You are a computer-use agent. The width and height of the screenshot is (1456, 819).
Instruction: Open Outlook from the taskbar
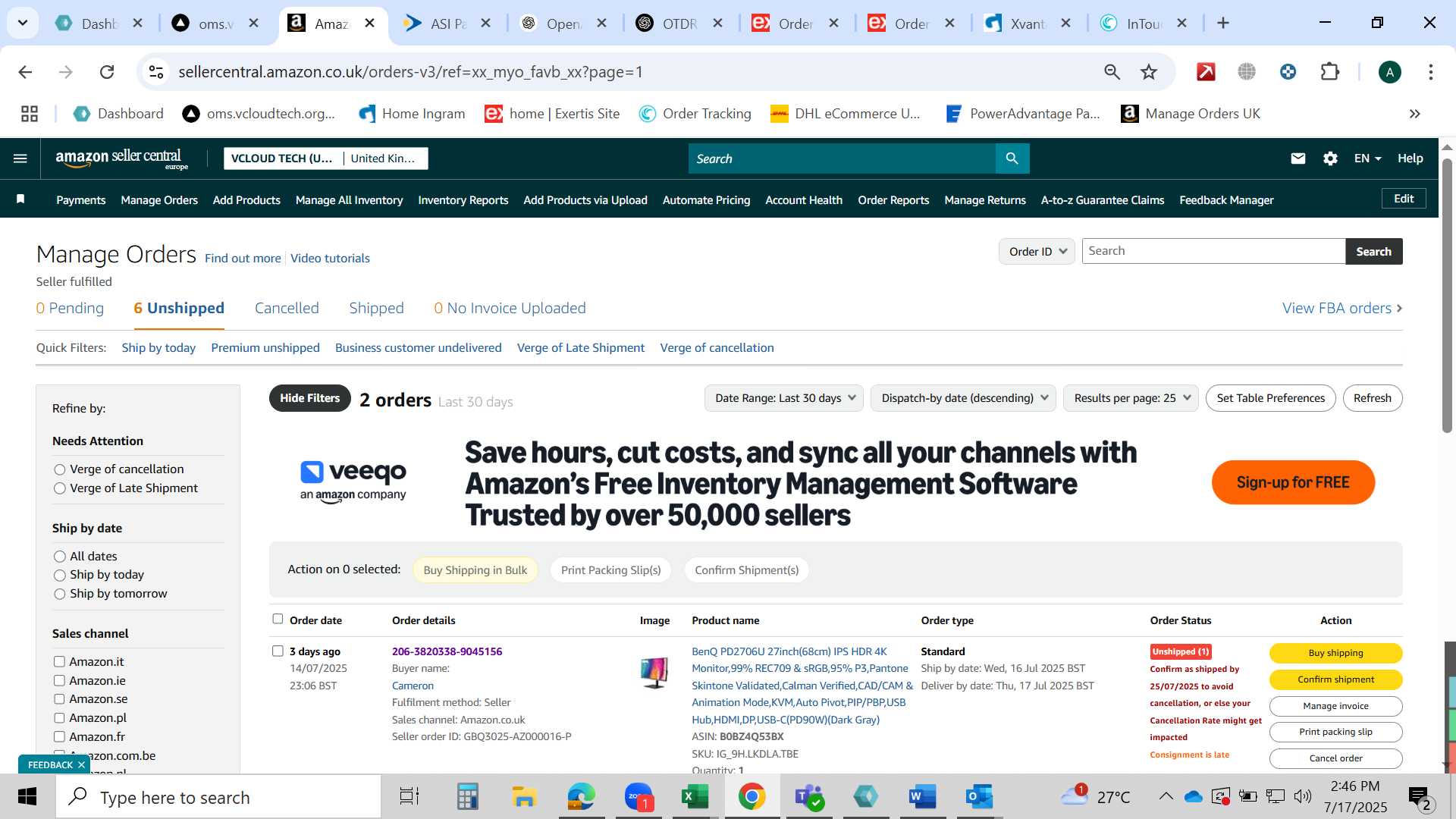tap(978, 797)
